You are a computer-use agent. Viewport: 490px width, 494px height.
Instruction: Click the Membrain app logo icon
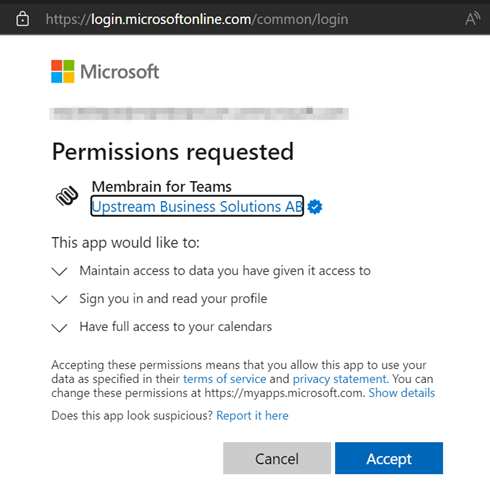[67, 196]
